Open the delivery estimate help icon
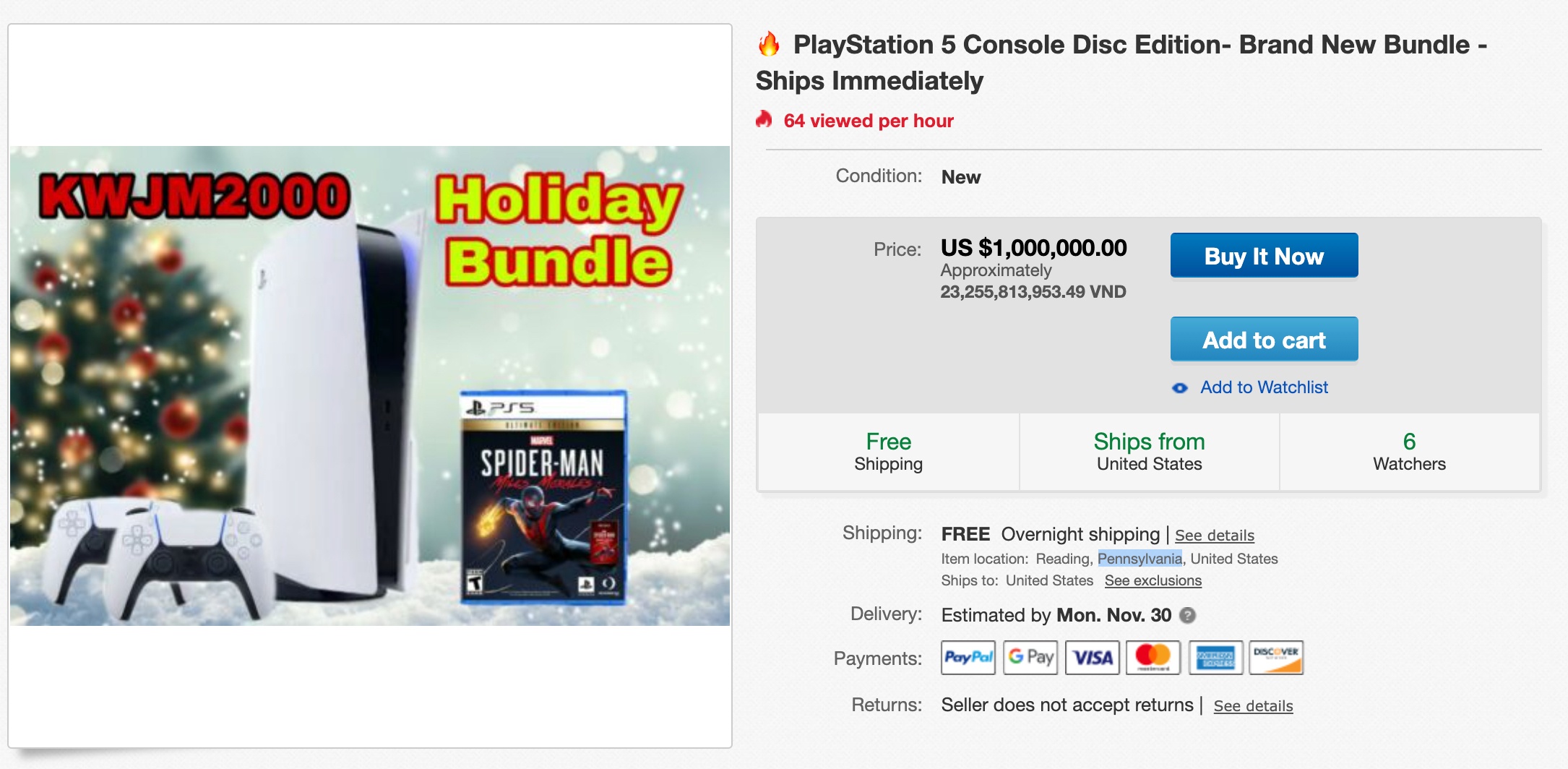The width and height of the screenshot is (1568, 769). click(1187, 615)
